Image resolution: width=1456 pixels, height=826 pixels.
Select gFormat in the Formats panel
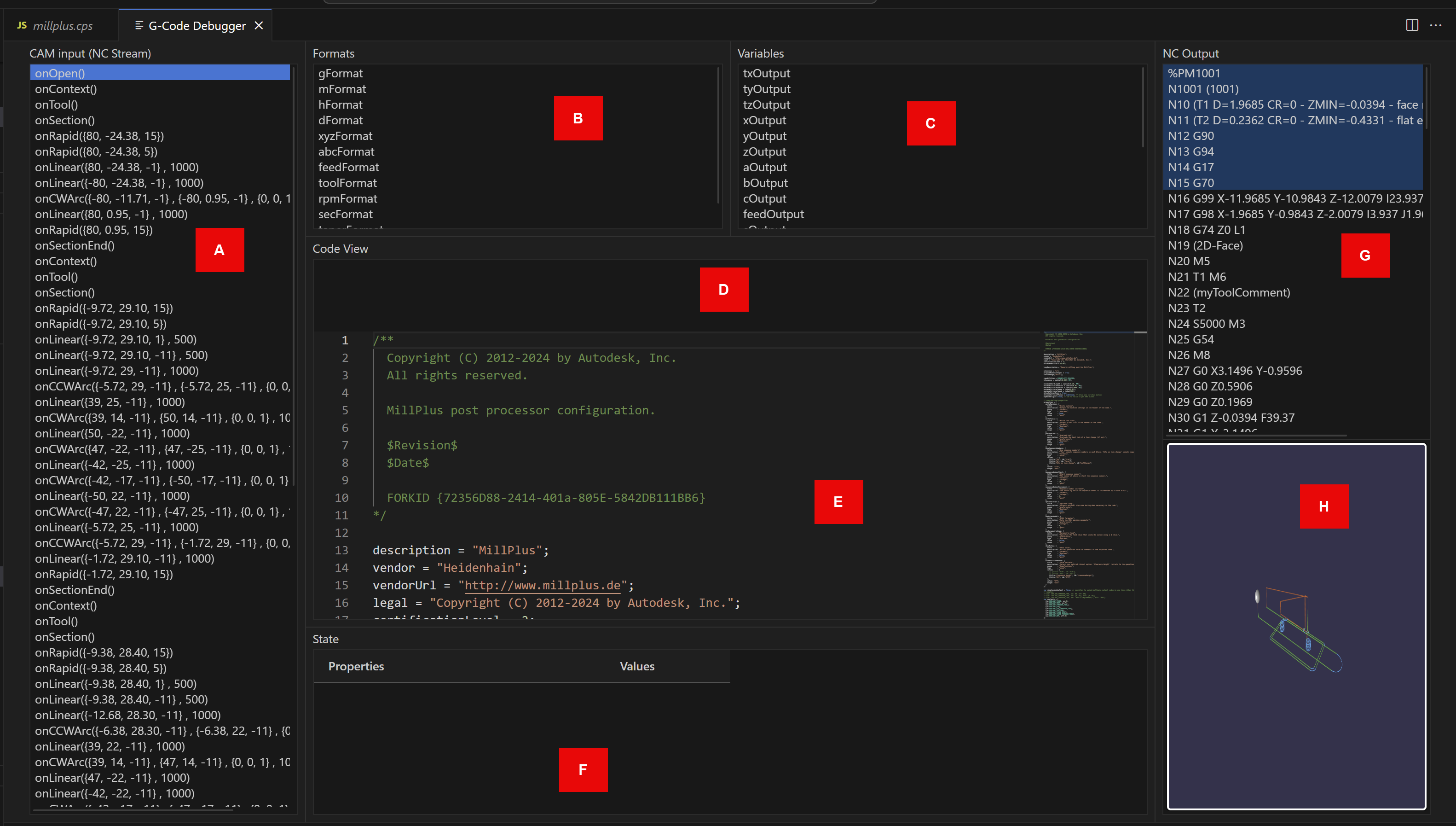[x=341, y=73]
